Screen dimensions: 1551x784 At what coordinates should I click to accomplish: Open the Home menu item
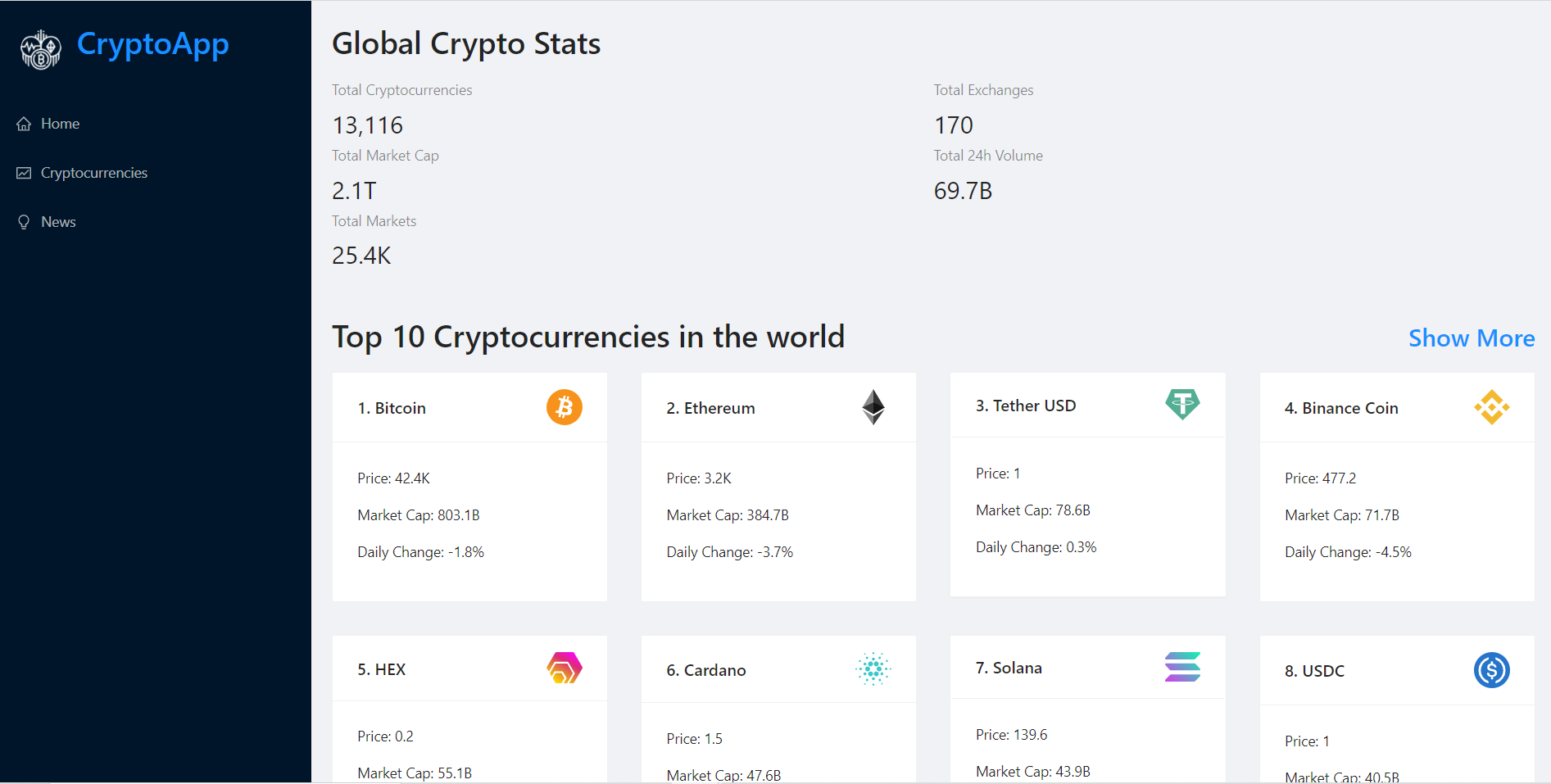pos(60,124)
